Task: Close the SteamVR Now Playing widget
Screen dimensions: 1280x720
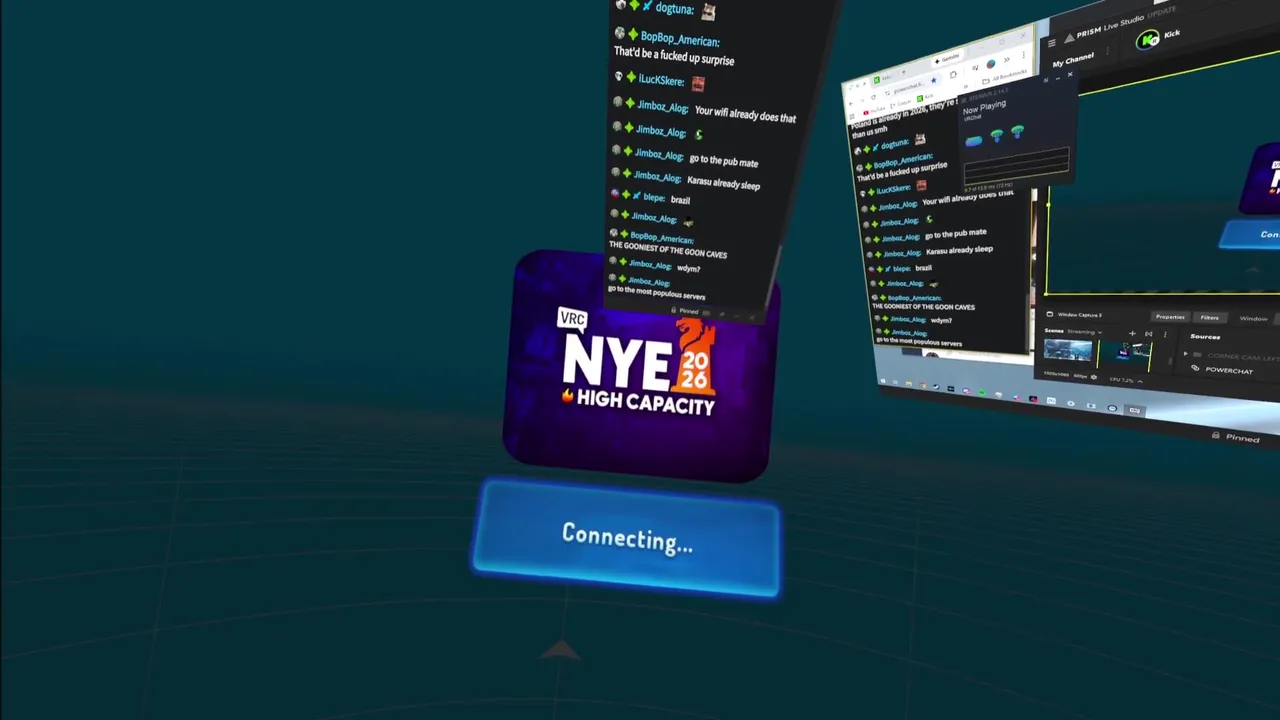Action: 1070,74
